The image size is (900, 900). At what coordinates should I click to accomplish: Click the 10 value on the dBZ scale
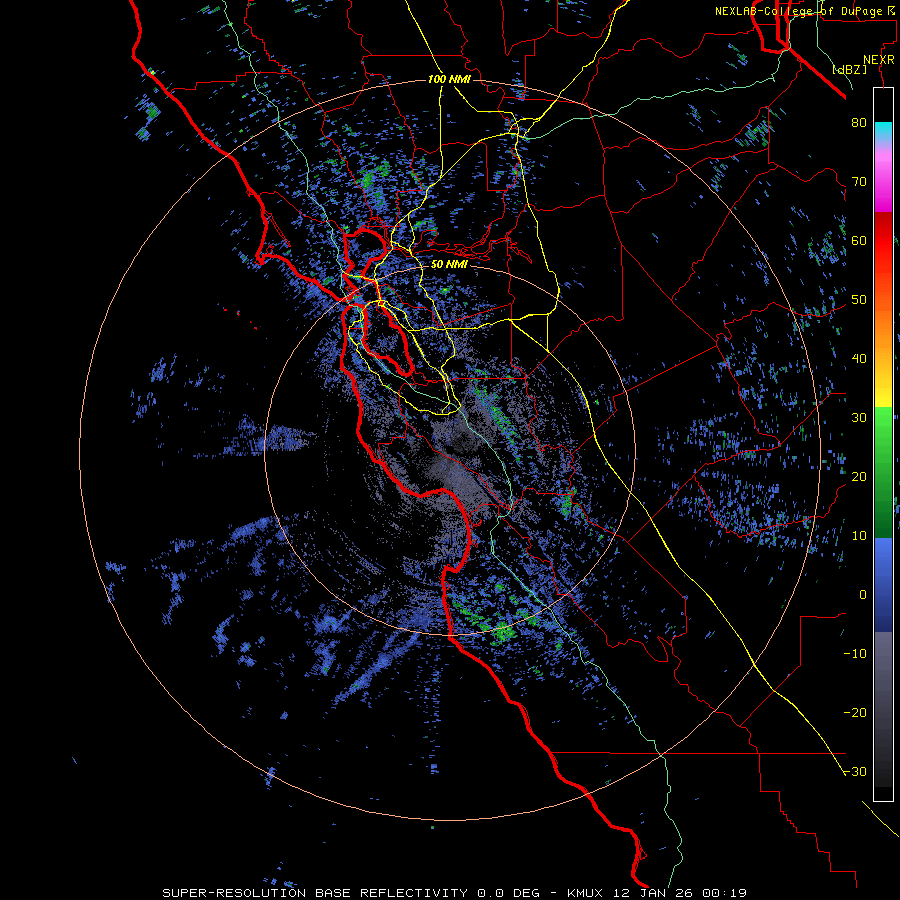click(859, 536)
